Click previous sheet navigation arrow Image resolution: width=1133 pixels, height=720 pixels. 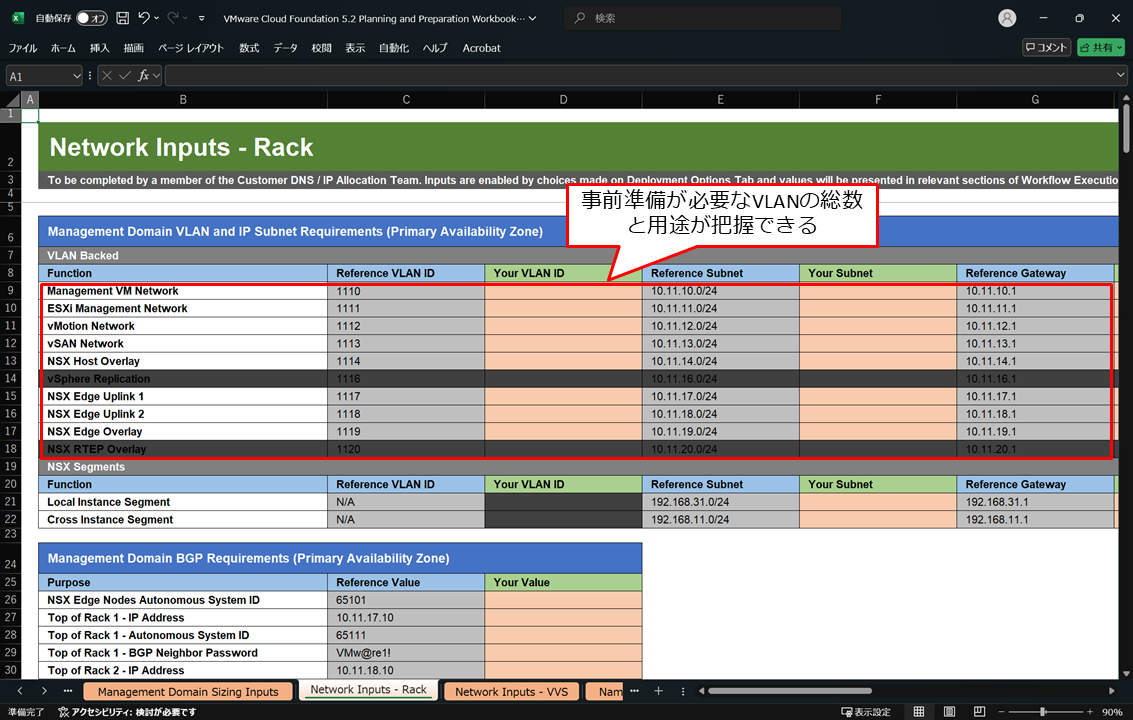pos(20,691)
